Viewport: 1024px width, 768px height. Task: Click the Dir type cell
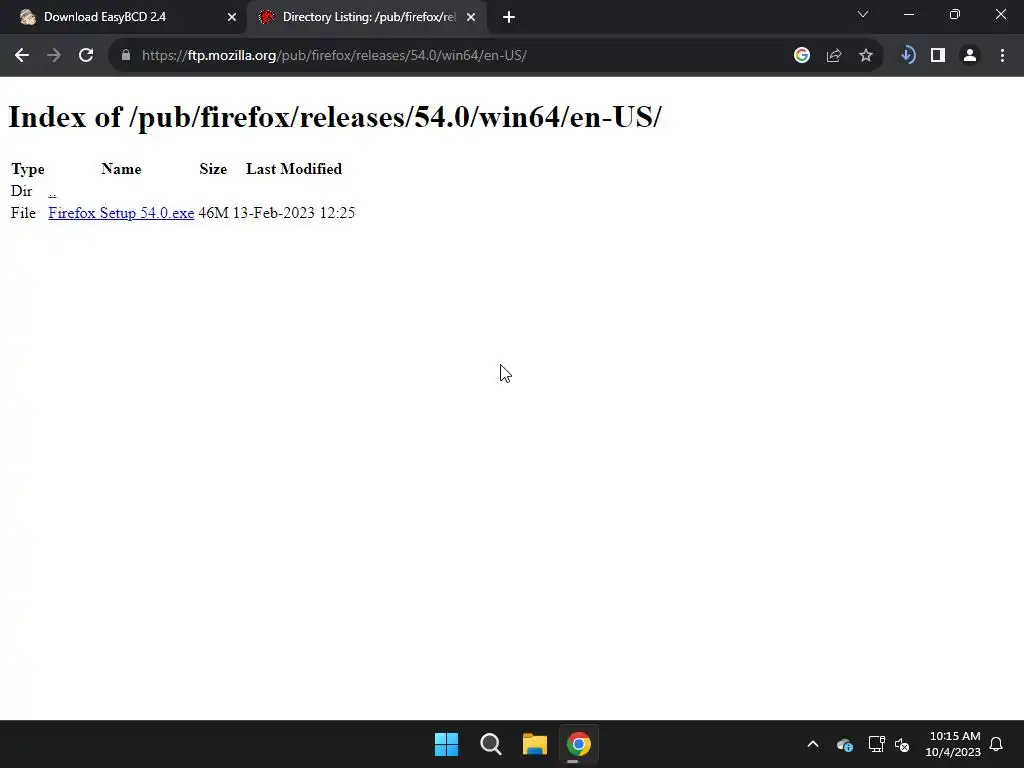22,191
